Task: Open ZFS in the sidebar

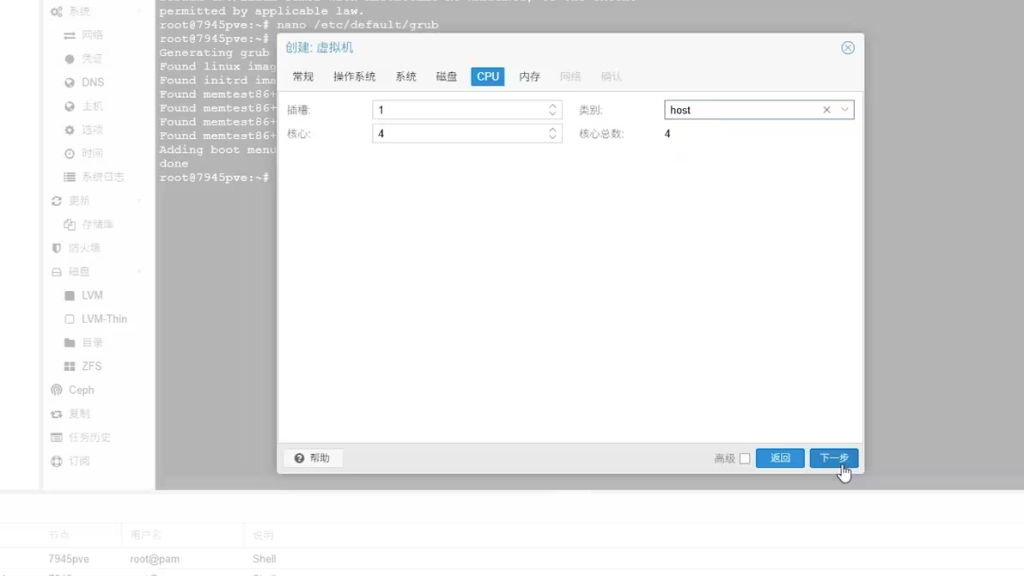Action: coord(92,366)
